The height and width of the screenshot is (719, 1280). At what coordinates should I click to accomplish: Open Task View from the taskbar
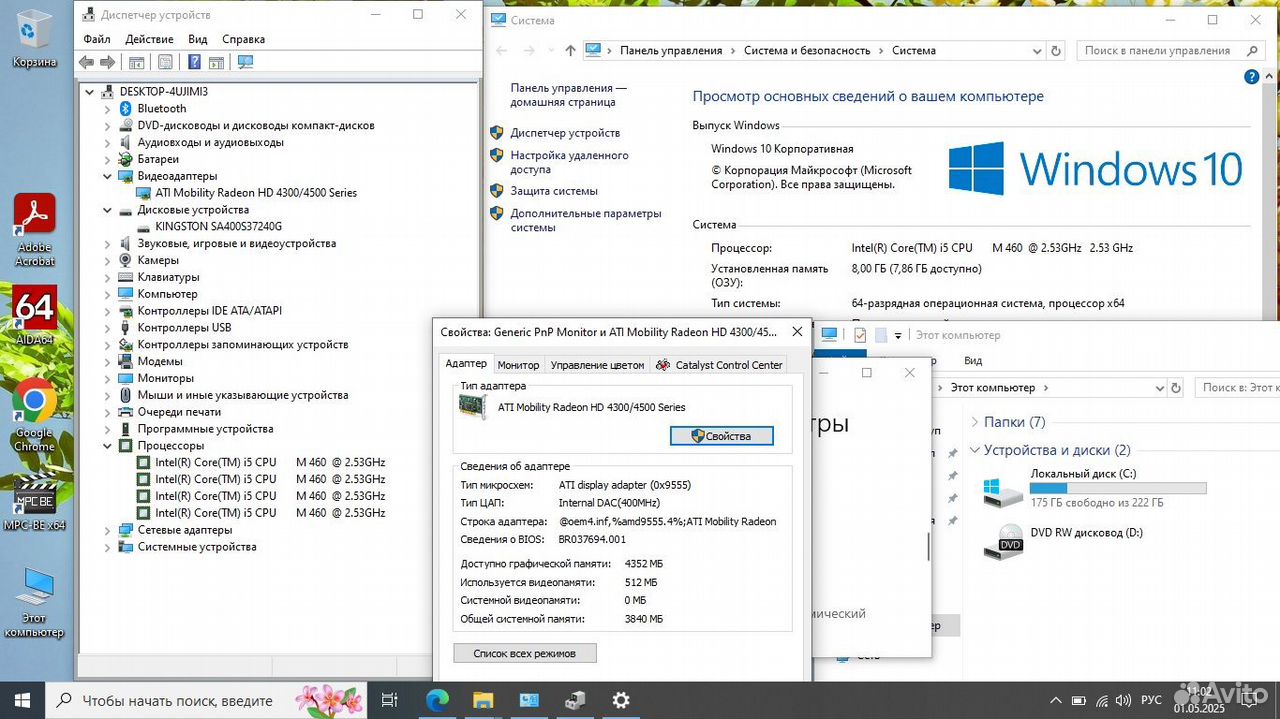[390, 700]
